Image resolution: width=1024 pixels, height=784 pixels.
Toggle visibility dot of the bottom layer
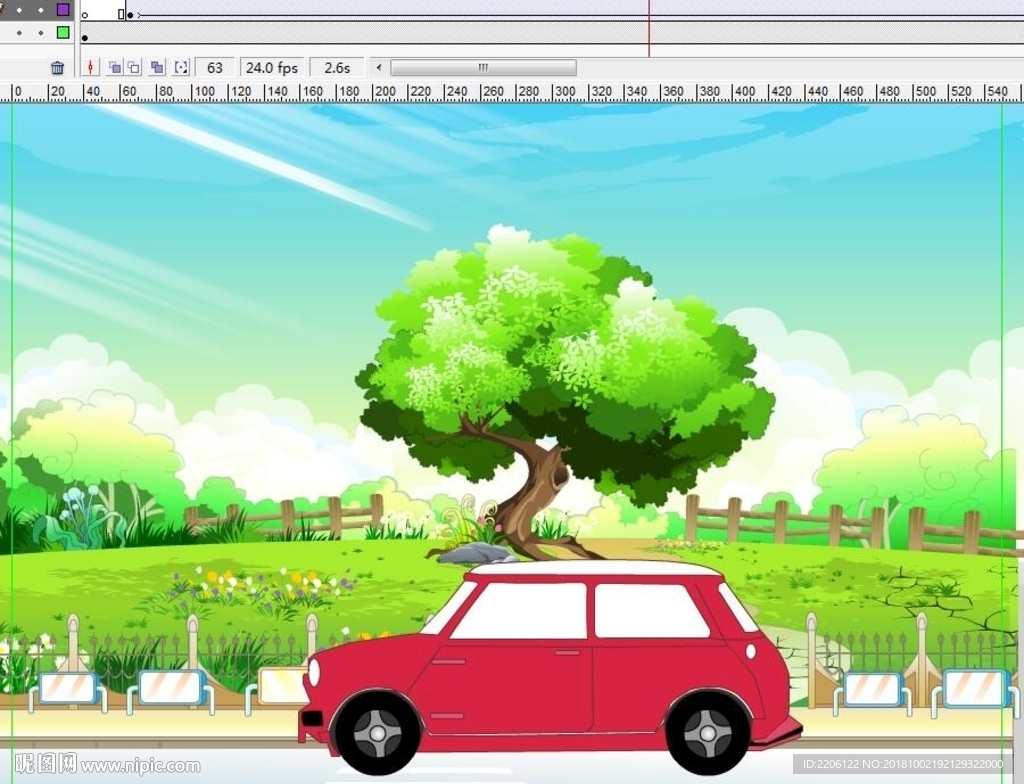point(20,33)
